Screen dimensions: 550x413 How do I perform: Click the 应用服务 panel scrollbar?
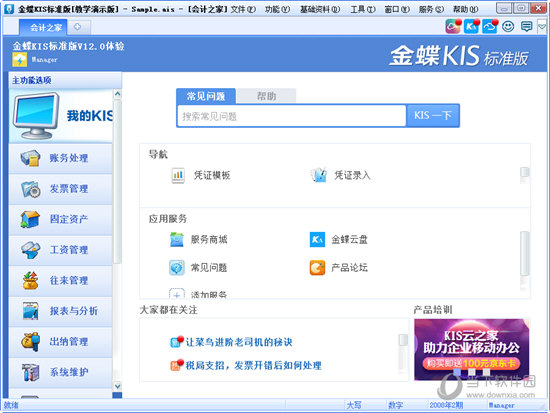[525, 253]
